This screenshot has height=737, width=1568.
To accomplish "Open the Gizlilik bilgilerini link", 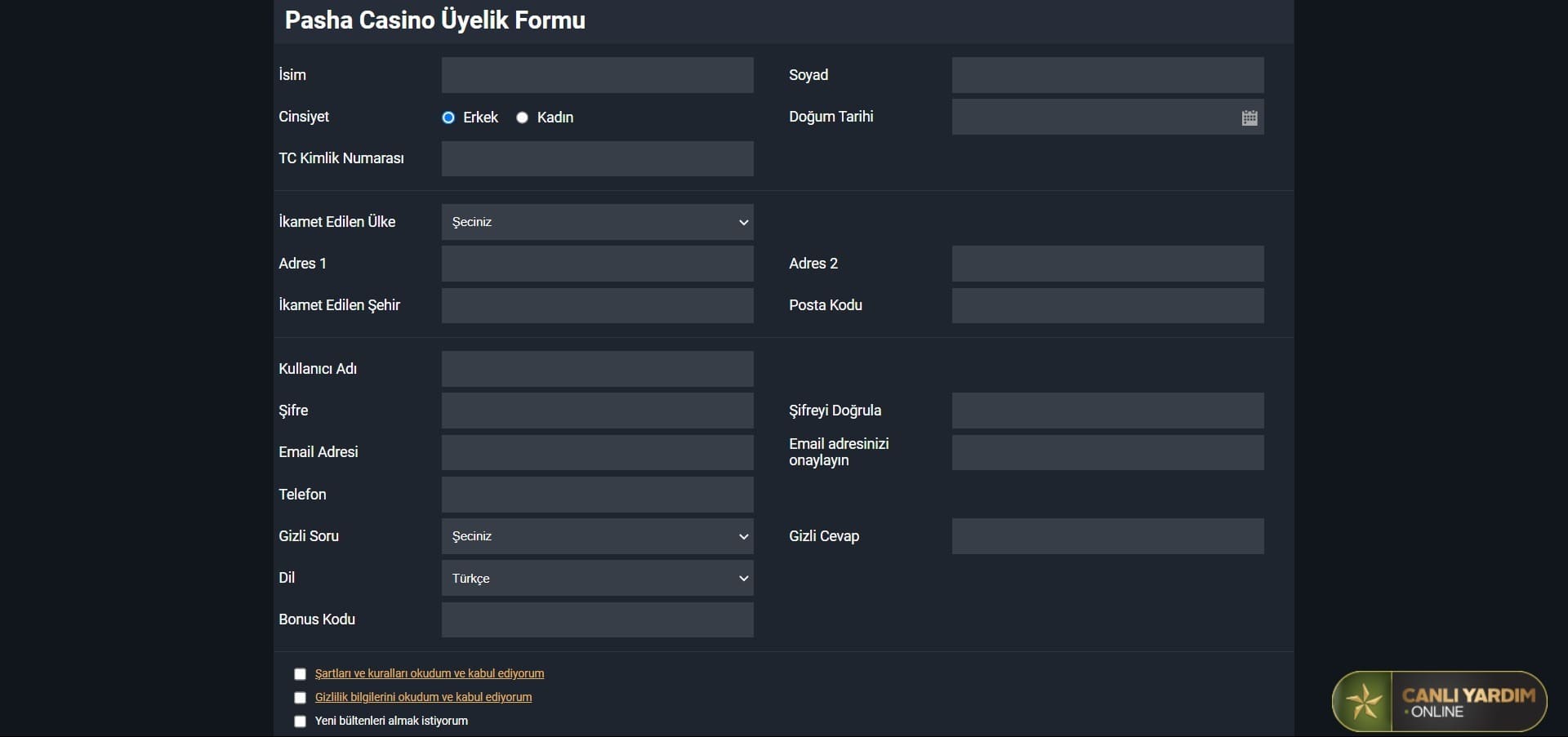I will pos(423,697).
